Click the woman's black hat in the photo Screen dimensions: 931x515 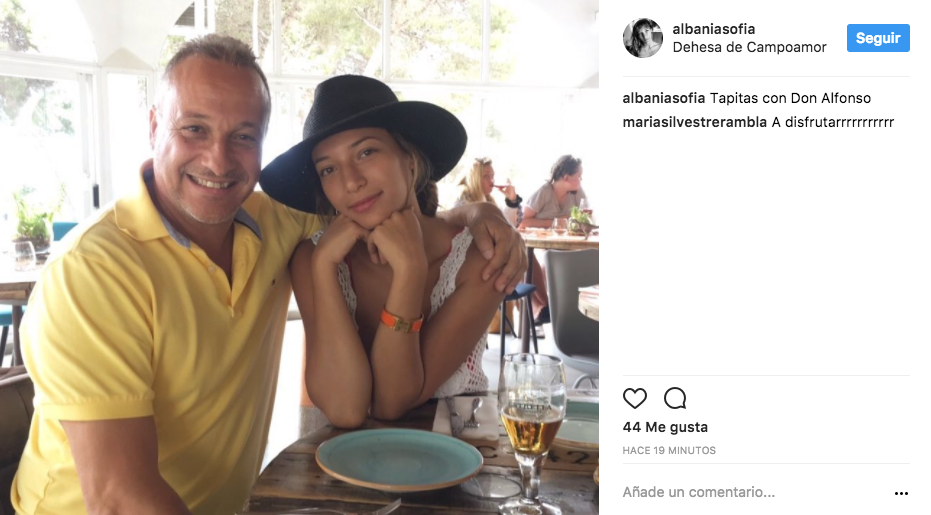pos(363,139)
